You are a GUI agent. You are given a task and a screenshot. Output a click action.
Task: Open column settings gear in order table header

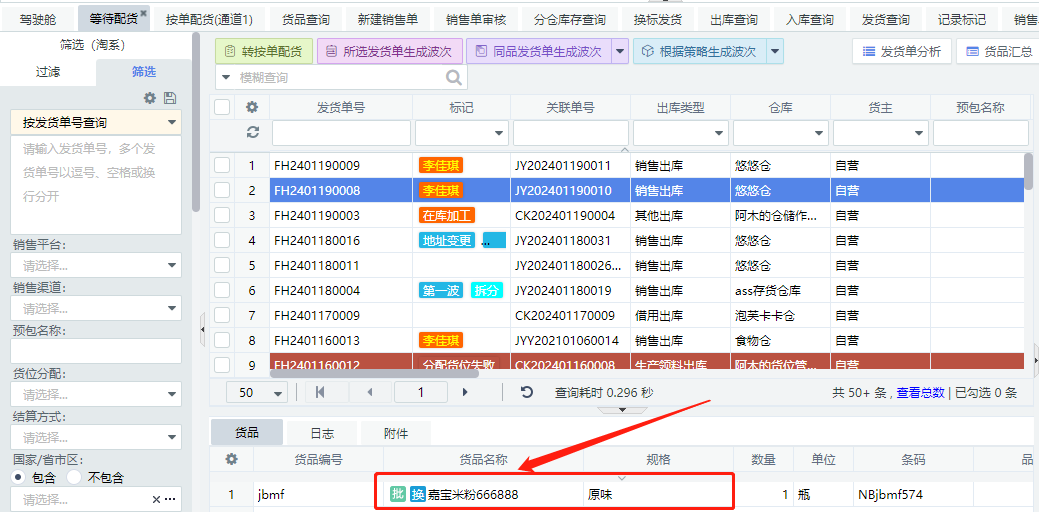[x=252, y=107]
